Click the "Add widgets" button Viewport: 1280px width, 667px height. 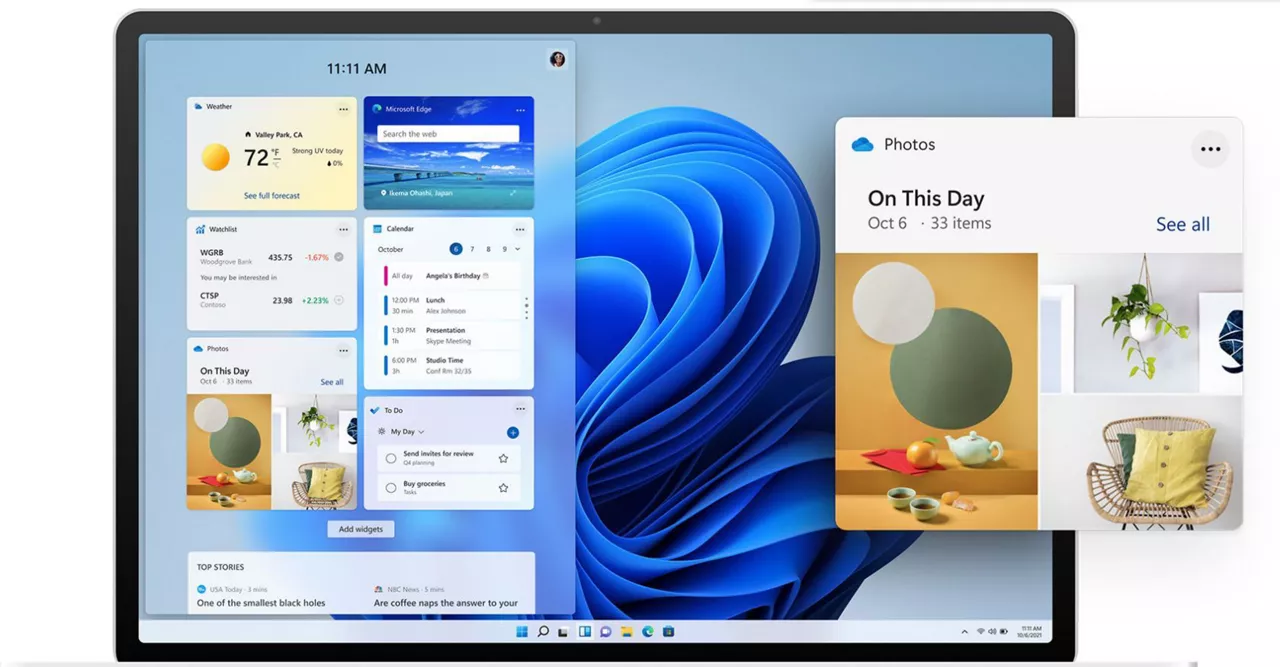(361, 529)
